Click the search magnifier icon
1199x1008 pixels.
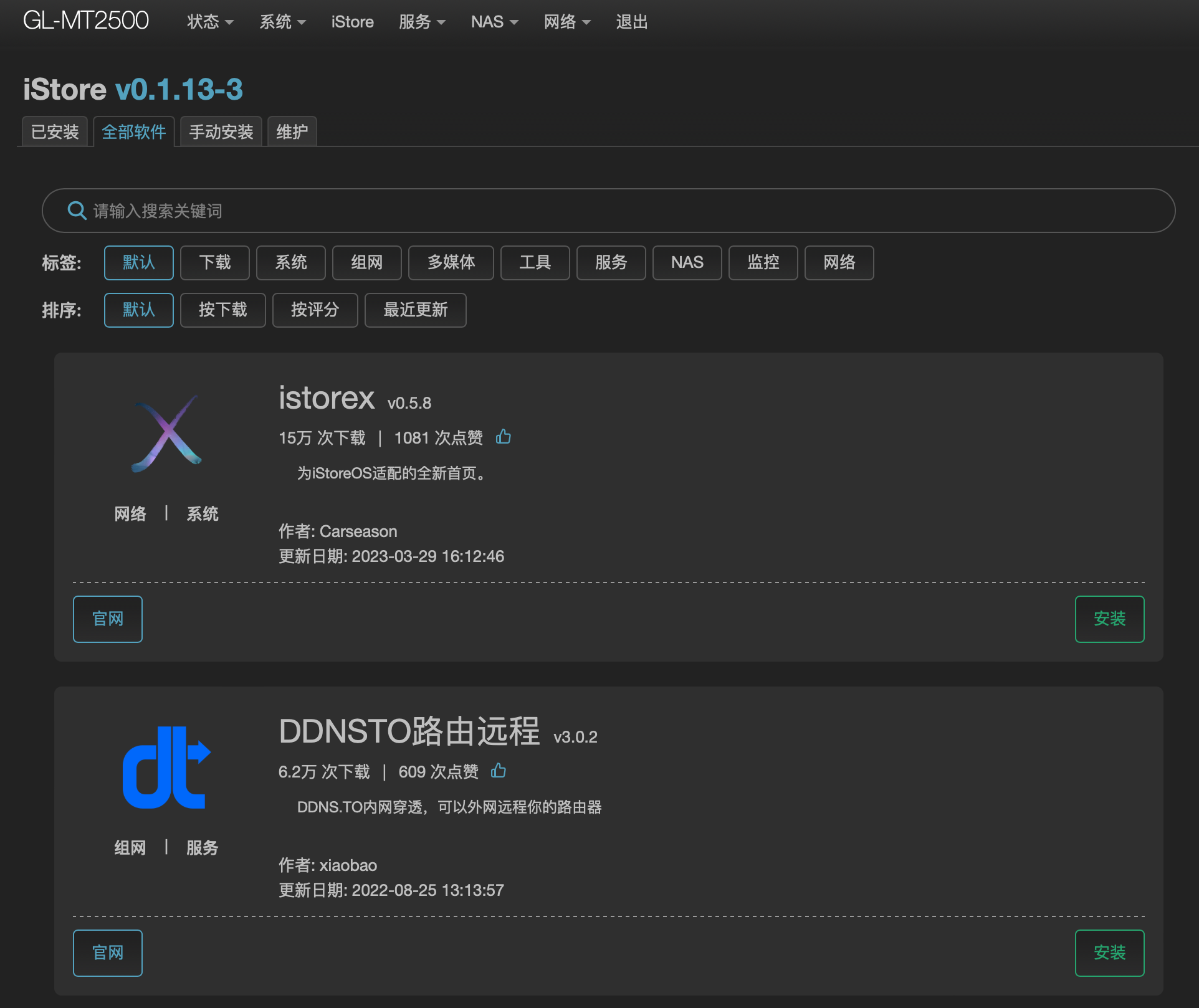[x=77, y=211]
